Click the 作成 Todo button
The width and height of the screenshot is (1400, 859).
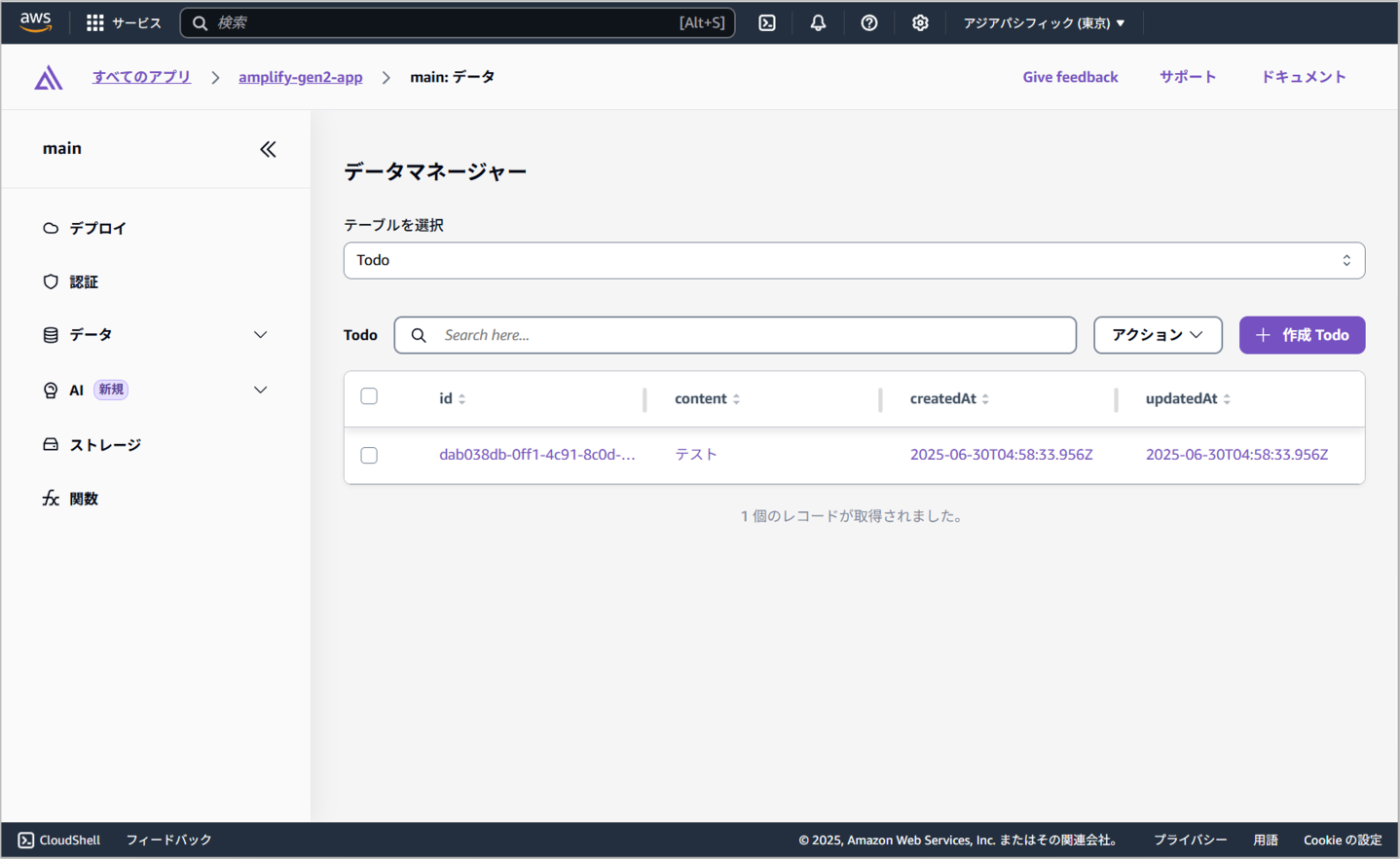pyautogui.click(x=1302, y=335)
